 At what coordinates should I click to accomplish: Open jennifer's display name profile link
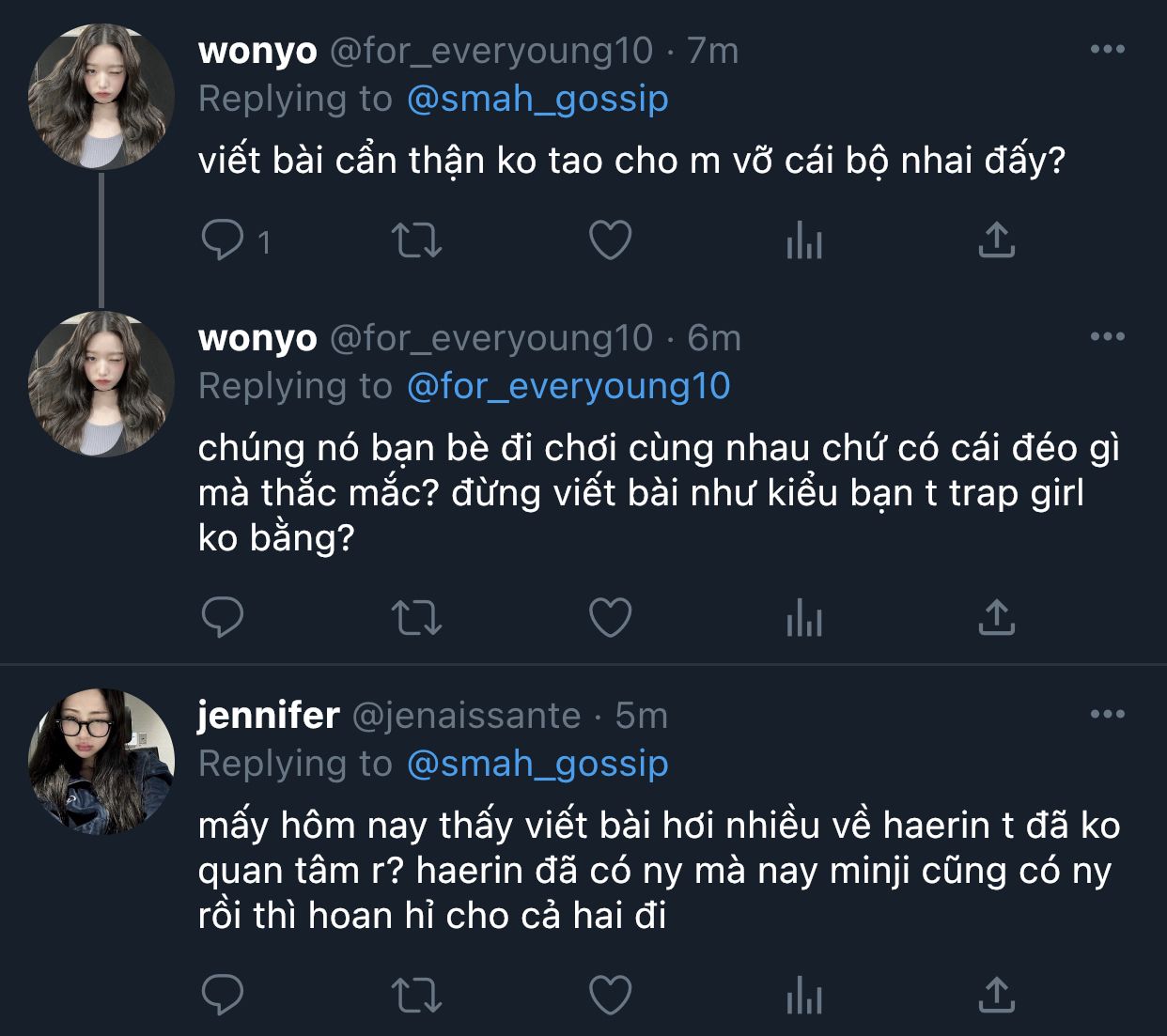click(x=268, y=716)
